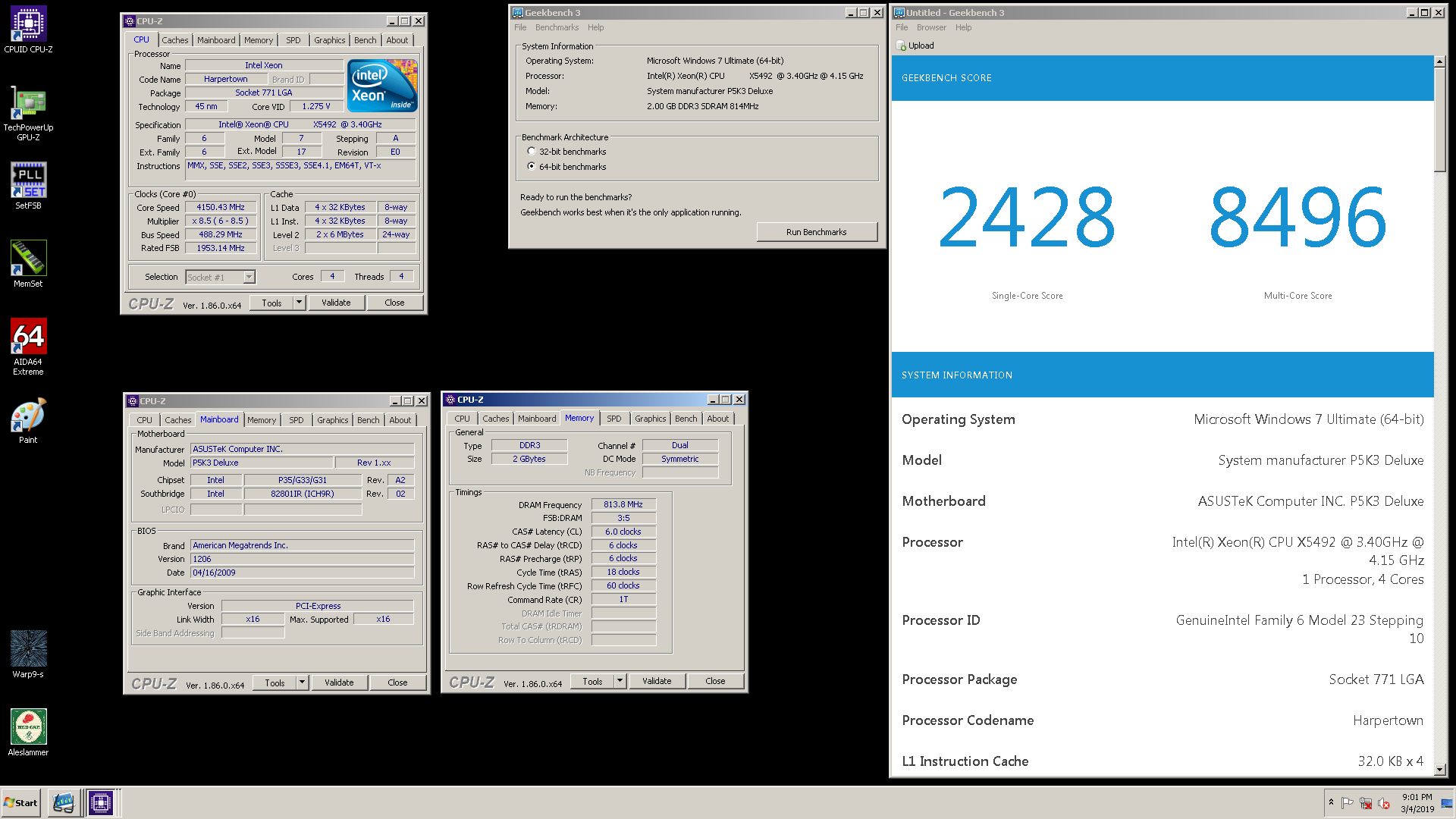Open the Start menu
Image resolution: width=1456 pixels, height=819 pixels.
click(x=21, y=802)
